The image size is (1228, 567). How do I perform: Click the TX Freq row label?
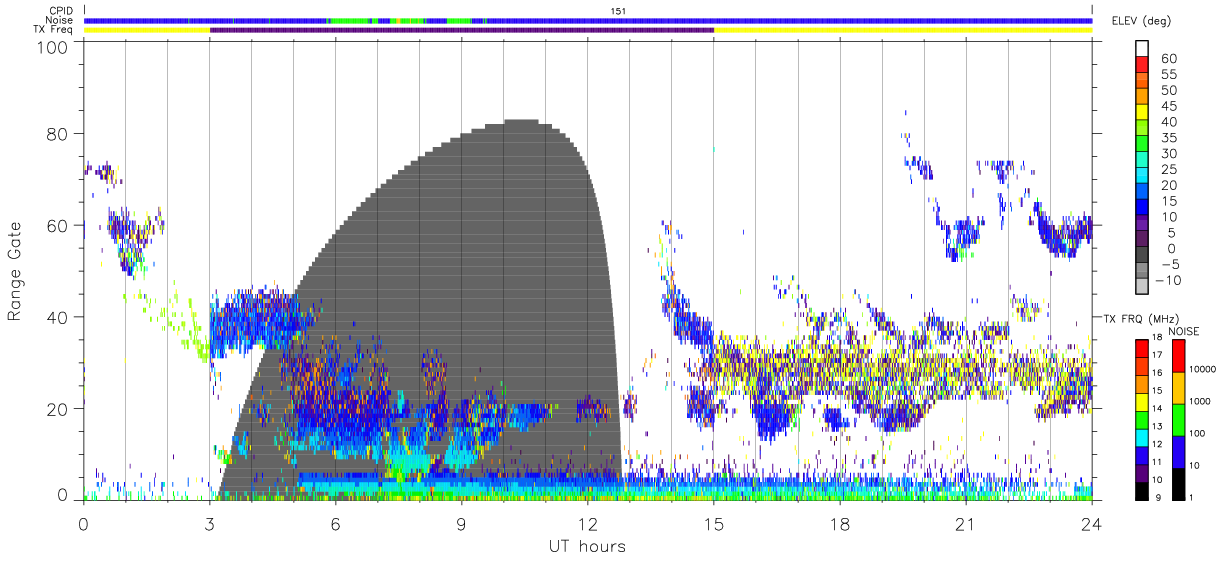[53, 30]
